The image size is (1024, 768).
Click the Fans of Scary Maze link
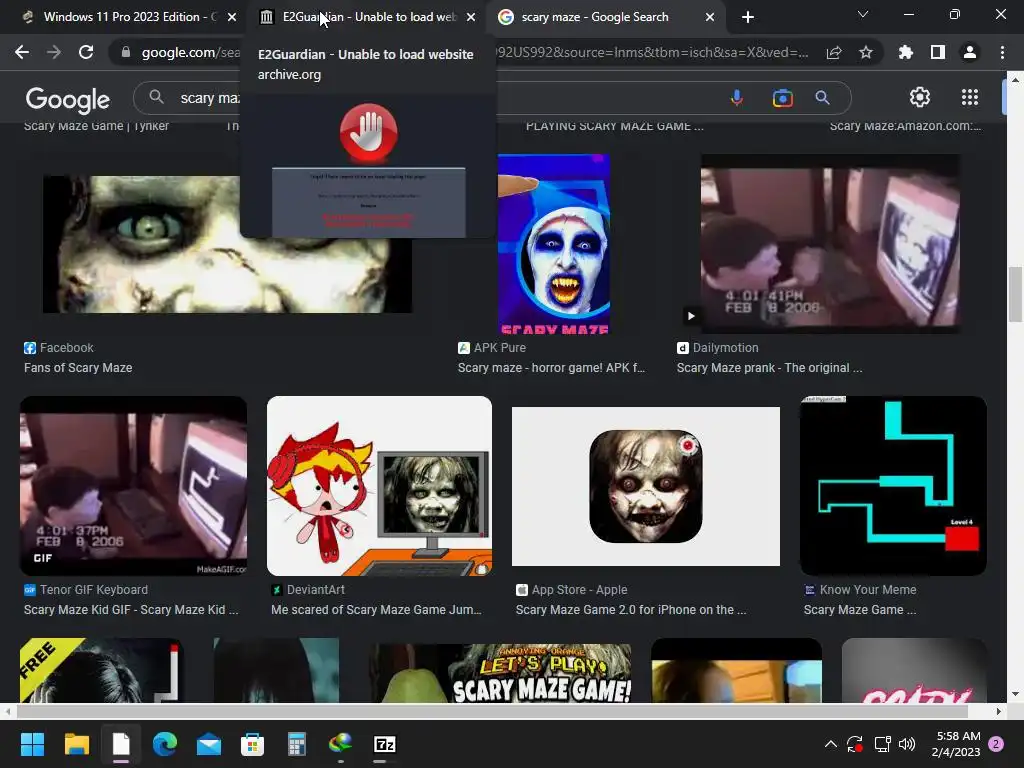(78, 368)
